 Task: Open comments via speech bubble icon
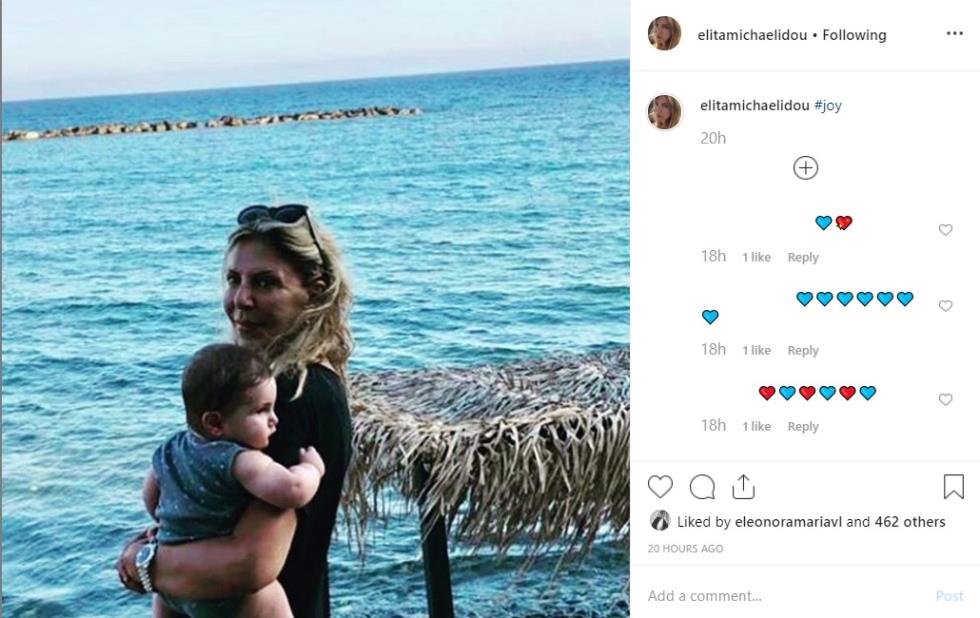(x=702, y=487)
